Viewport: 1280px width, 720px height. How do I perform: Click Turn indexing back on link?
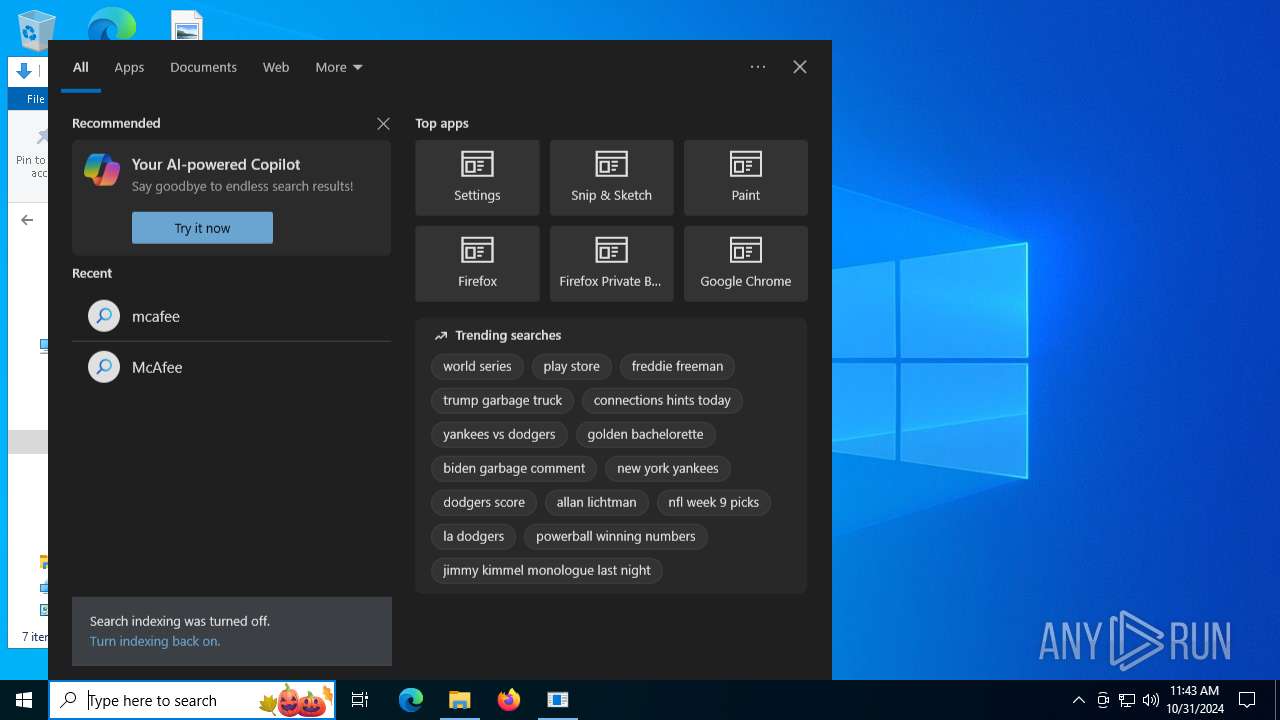coord(155,641)
